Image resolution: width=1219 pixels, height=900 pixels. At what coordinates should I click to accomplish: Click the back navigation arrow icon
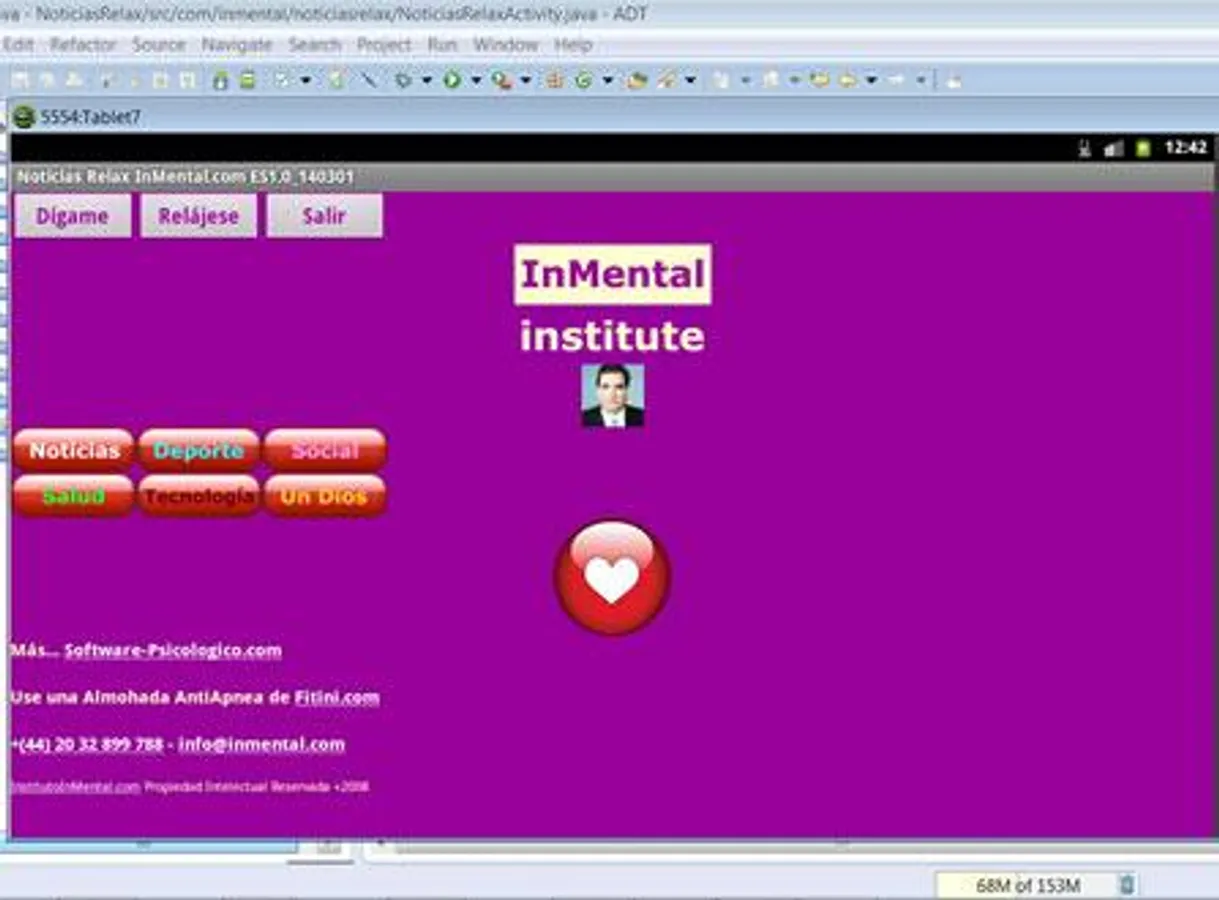pyautogui.click(x=848, y=80)
